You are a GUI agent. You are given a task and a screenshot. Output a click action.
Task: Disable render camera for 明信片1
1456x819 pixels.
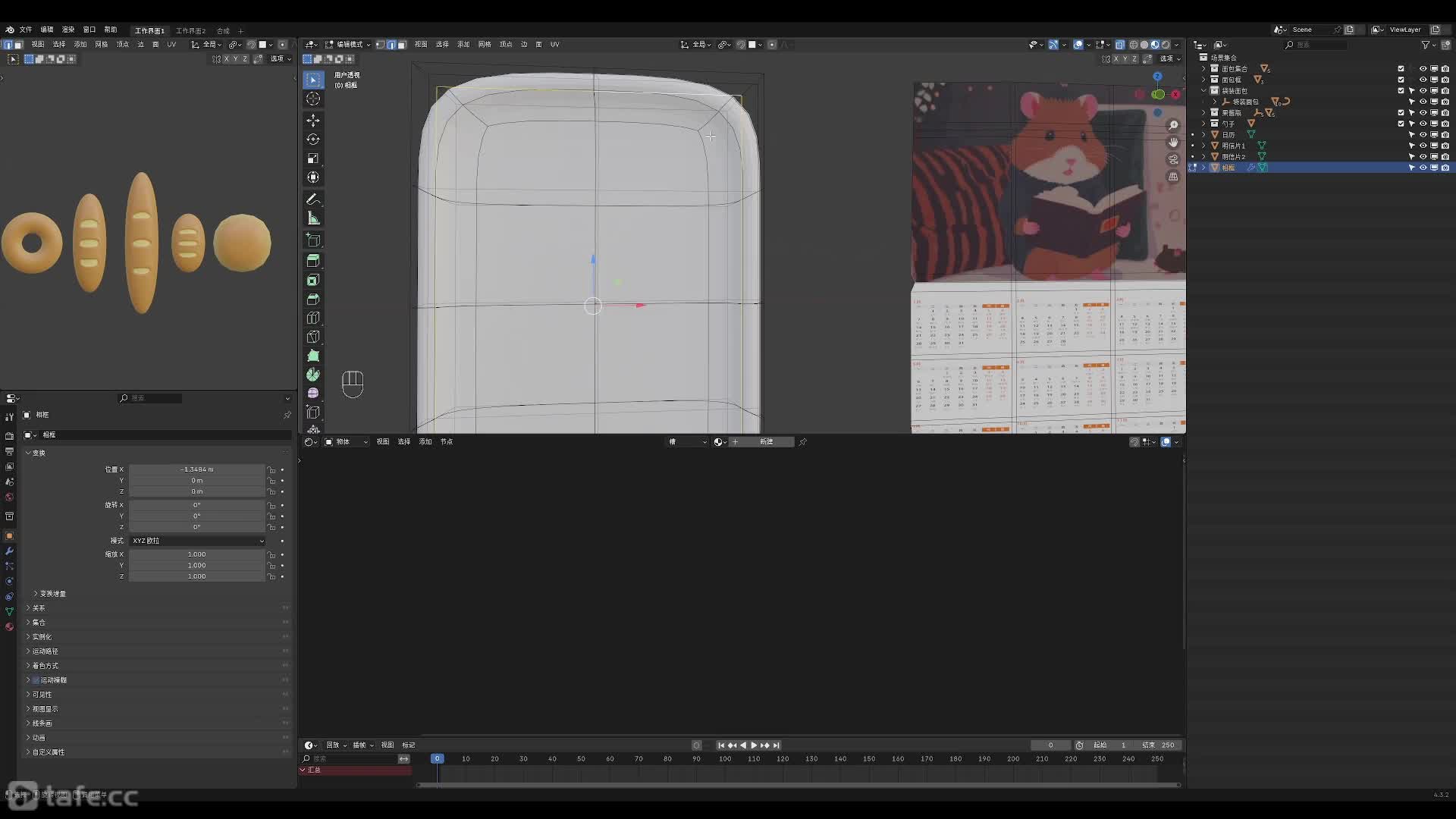tap(1445, 146)
